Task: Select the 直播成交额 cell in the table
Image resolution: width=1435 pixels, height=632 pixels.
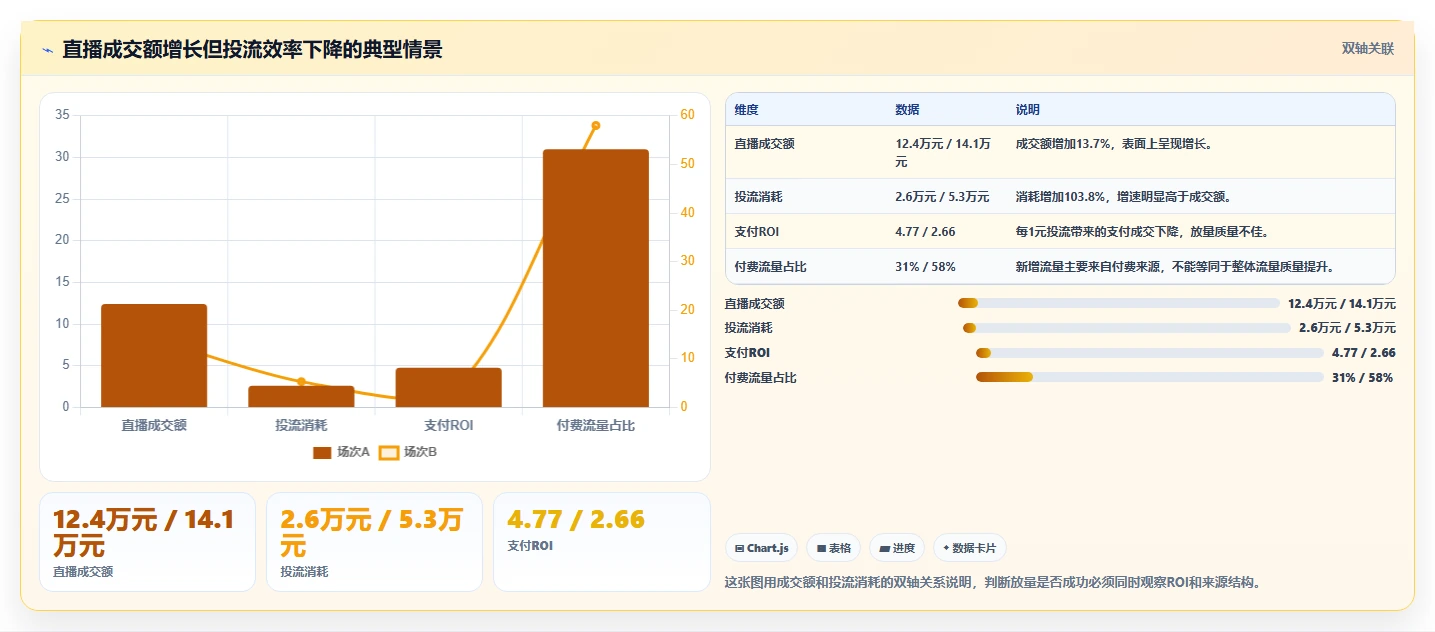Action: [x=806, y=152]
